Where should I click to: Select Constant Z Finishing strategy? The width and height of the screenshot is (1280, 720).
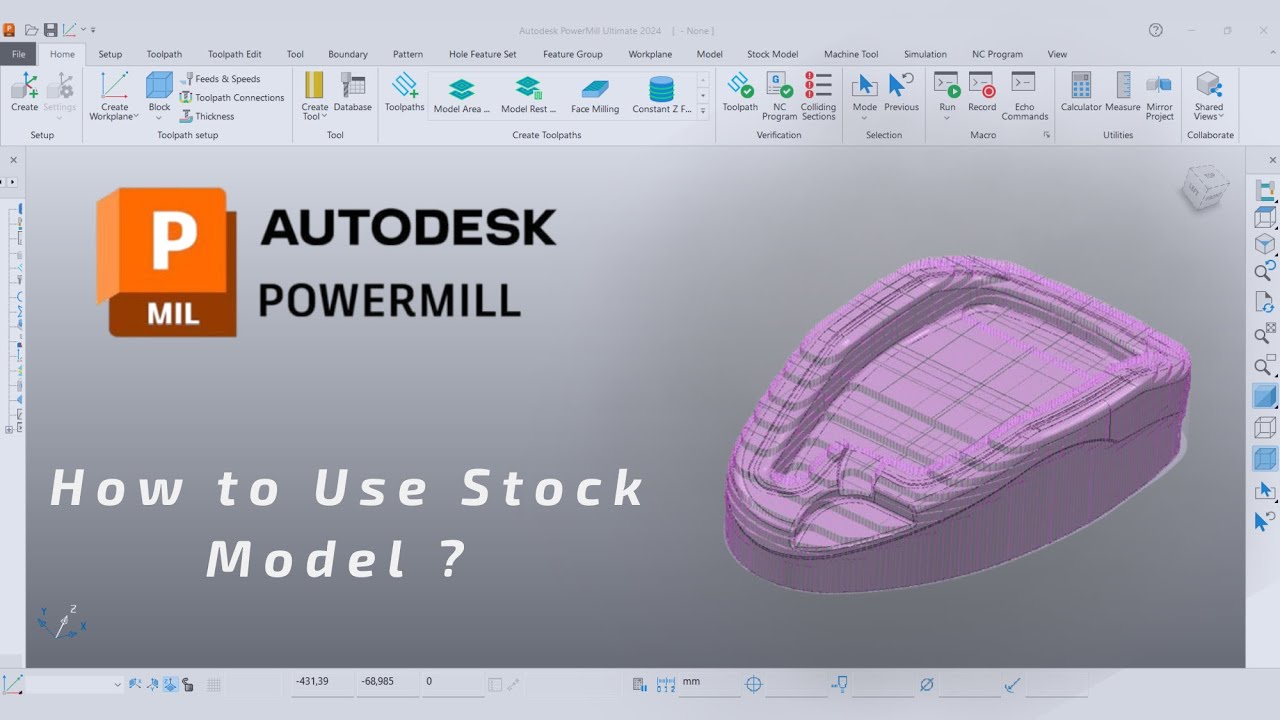(x=661, y=96)
